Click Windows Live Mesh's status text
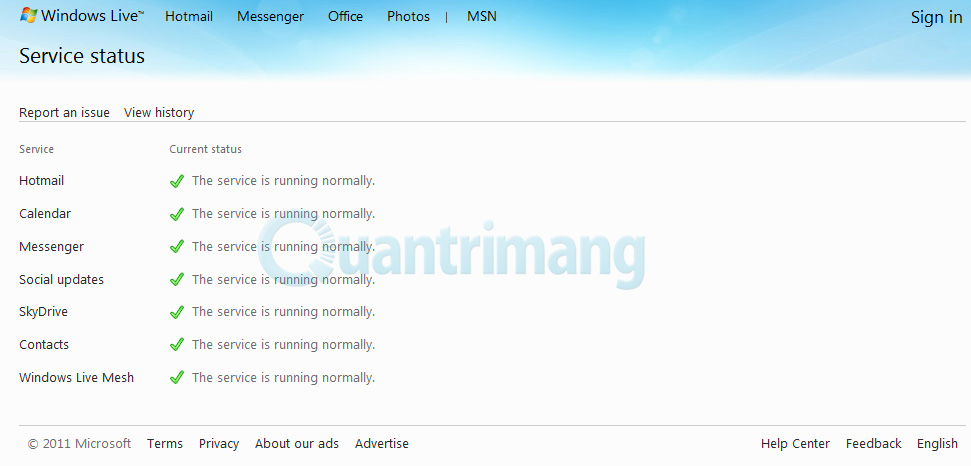 (284, 378)
